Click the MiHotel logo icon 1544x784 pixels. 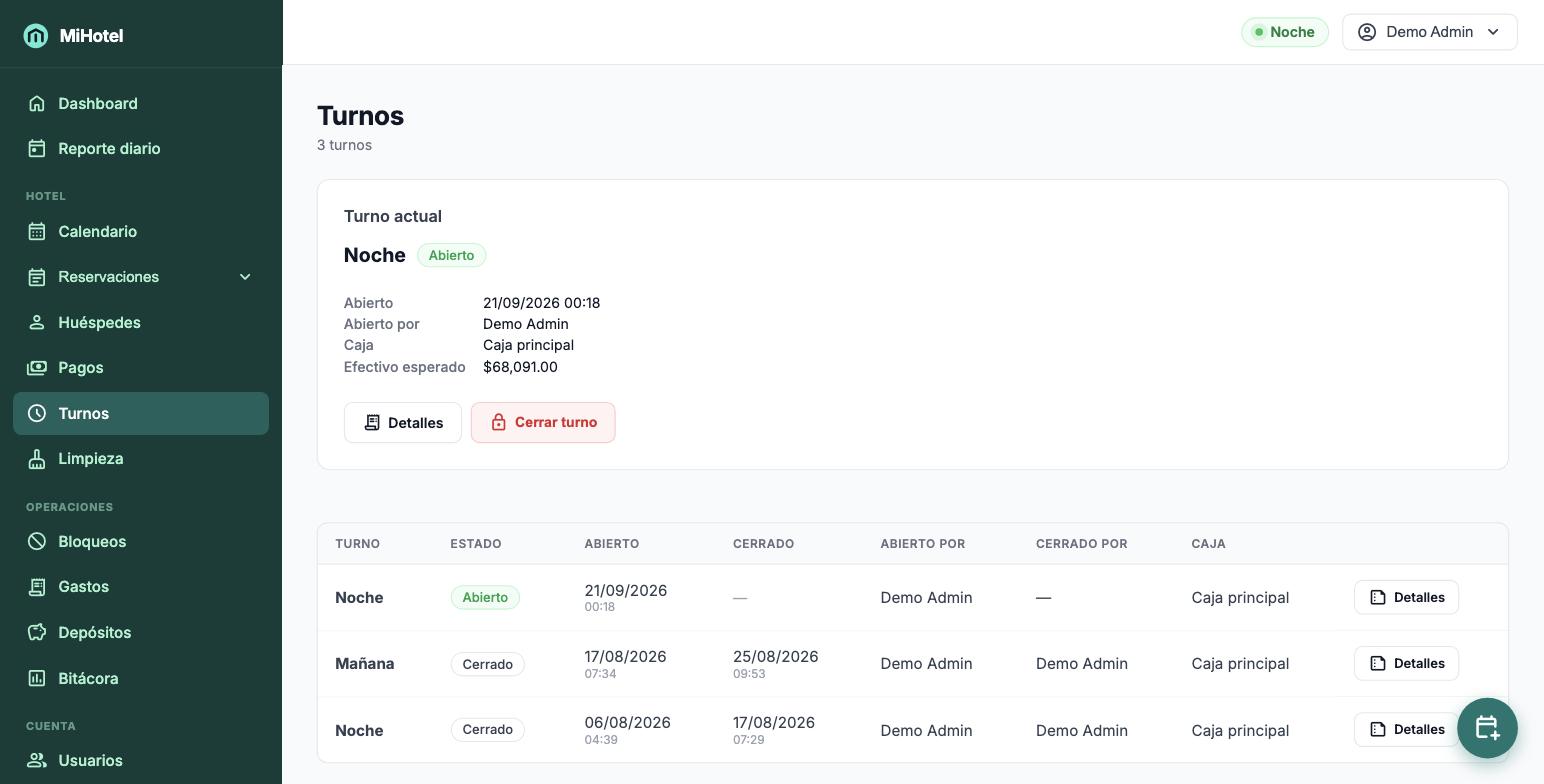36,36
